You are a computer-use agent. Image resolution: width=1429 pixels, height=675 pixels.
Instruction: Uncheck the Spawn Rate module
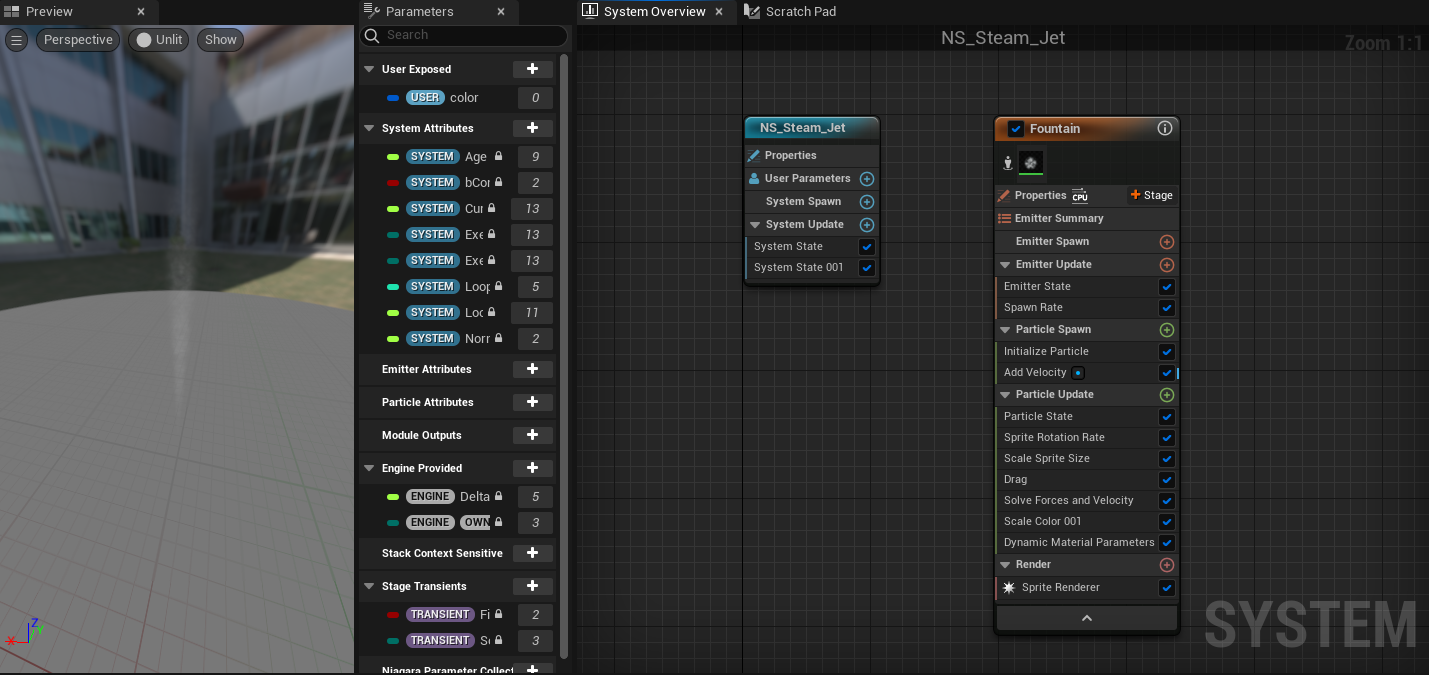coord(1166,308)
